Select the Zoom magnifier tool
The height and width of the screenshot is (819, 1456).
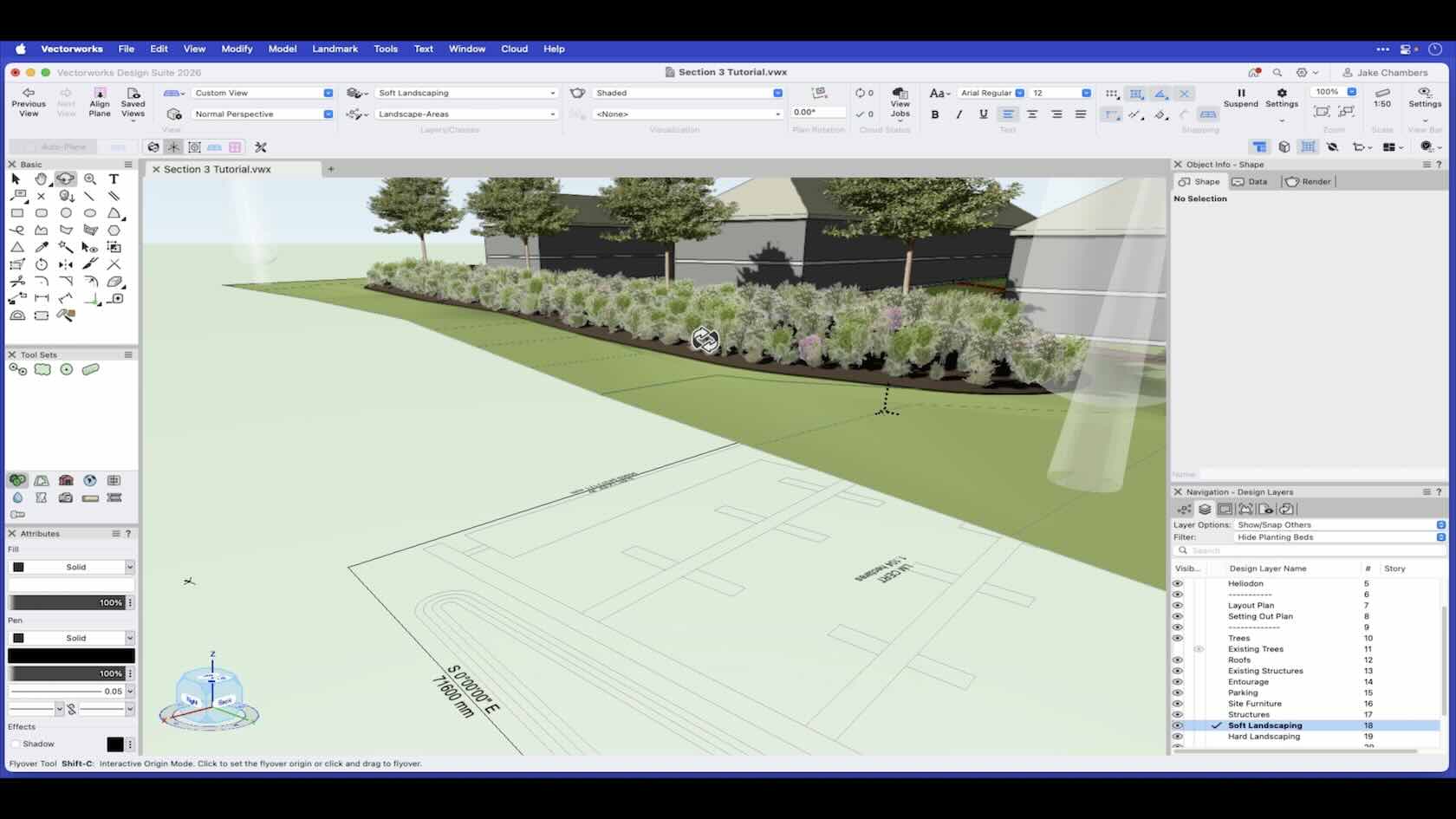pyautogui.click(x=90, y=179)
